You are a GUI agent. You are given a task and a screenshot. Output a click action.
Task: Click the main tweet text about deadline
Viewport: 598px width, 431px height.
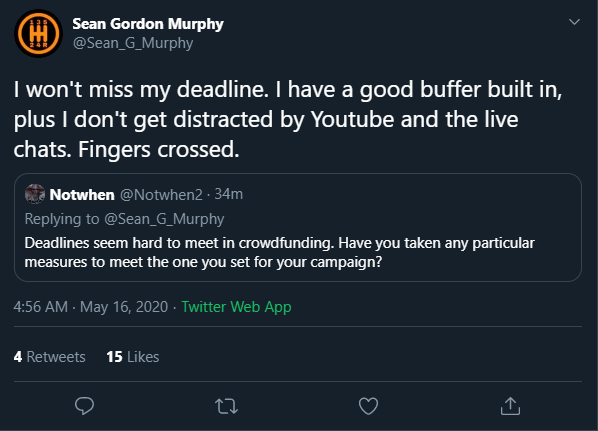(x=288, y=119)
